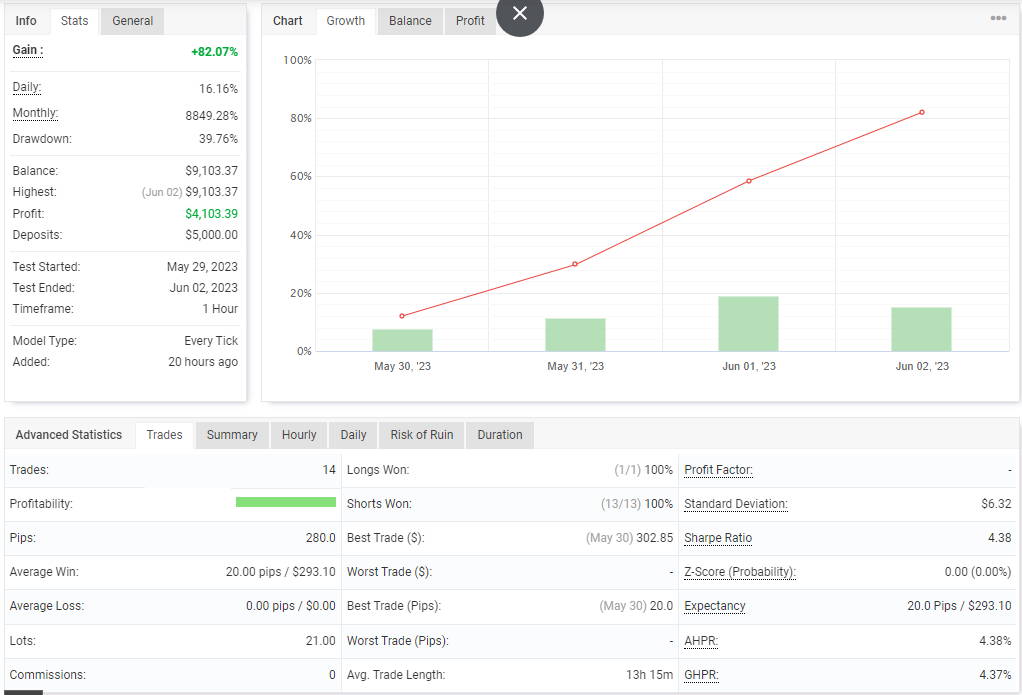The image size is (1022, 695).
Task: Open the Risk of Ruin tab
Action: click(x=422, y=435)
